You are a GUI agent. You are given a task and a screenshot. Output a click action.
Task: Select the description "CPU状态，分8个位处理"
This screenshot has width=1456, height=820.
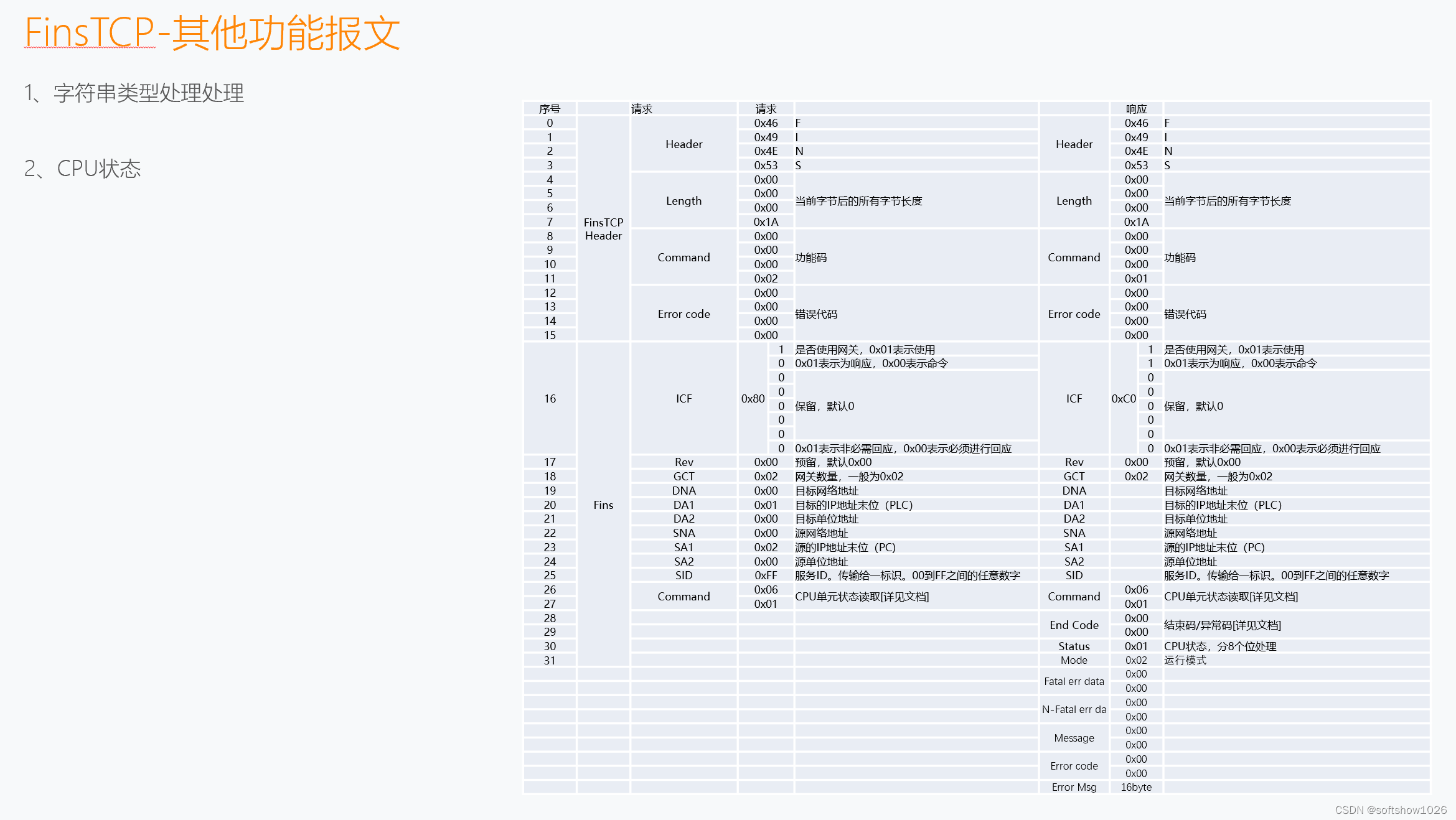coord(1220,646)
